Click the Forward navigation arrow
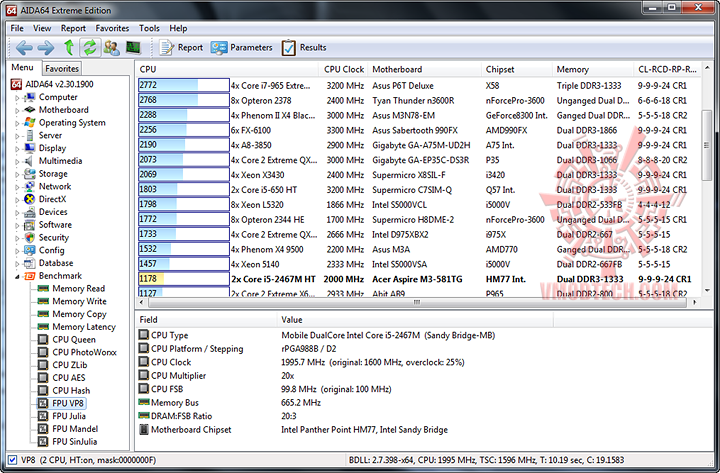Viewport: 720px width, 473px height. (45, 47)
